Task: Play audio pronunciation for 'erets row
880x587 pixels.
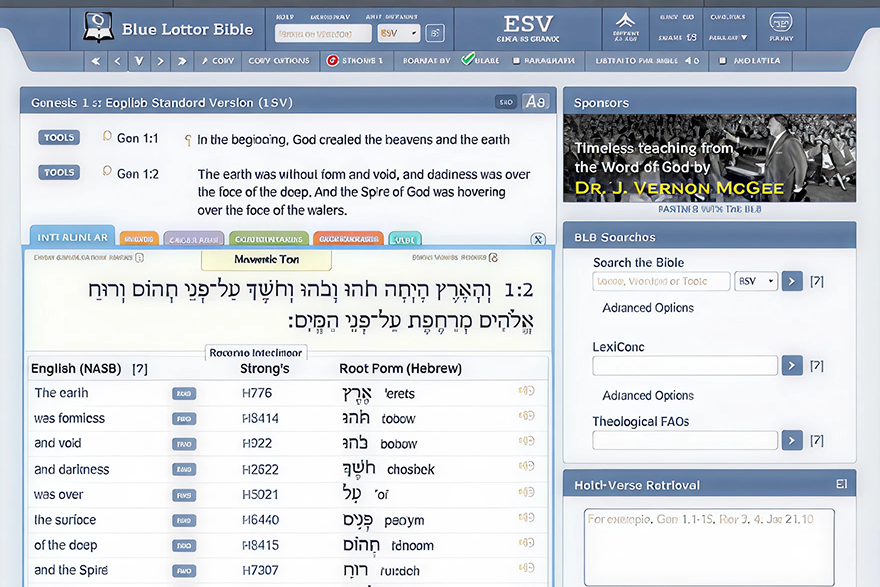Action: [x=526, y=391]
